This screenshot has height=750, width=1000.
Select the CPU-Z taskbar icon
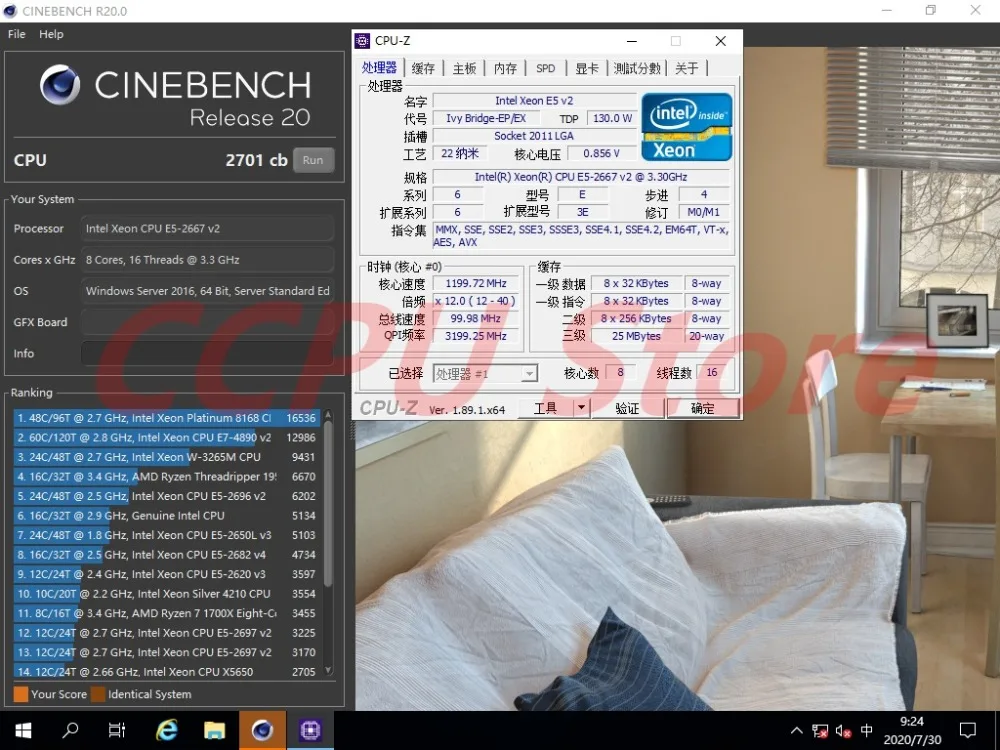310,730
